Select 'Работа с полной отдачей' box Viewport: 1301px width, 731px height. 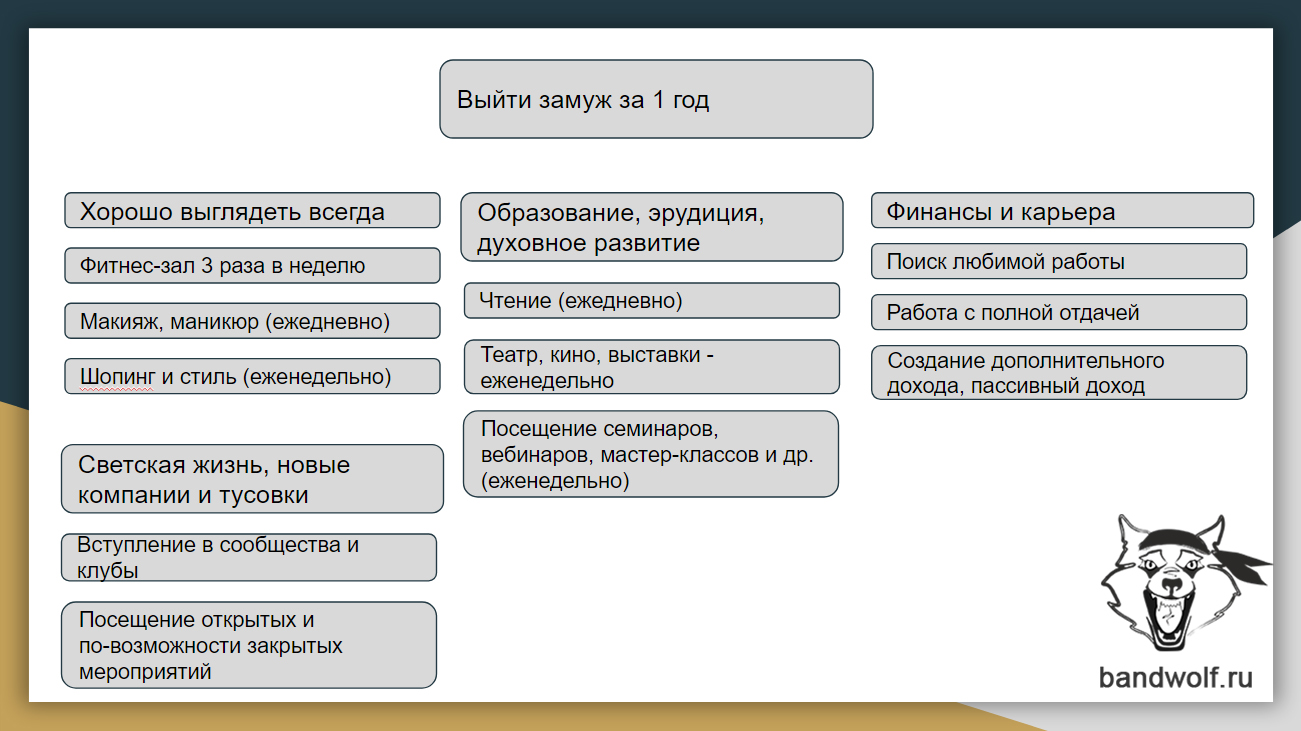pos(1059,312)
